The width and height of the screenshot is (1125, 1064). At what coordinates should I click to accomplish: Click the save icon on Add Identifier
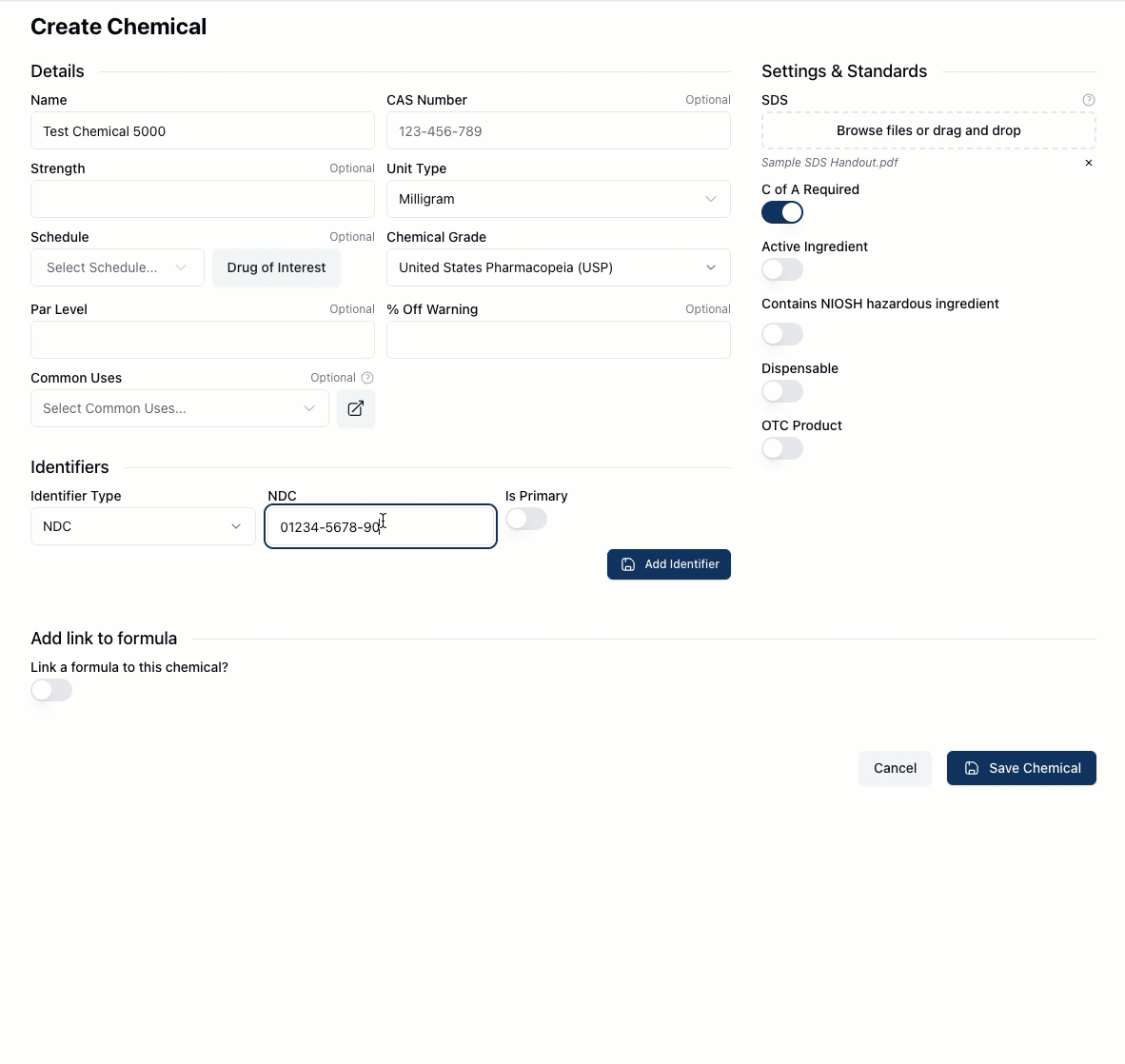coord(627,564)
